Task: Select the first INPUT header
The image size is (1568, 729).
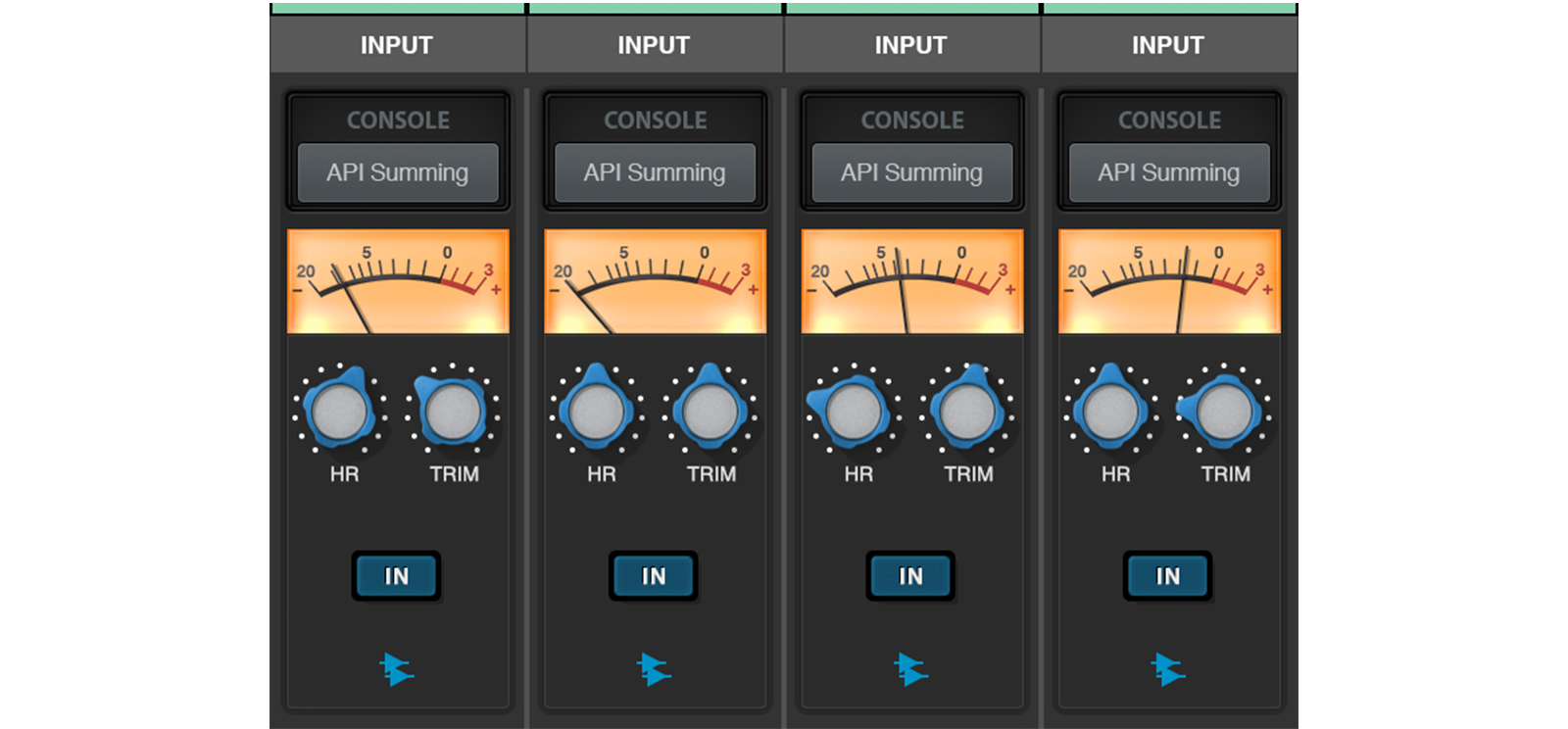Action: pos(397,45)
